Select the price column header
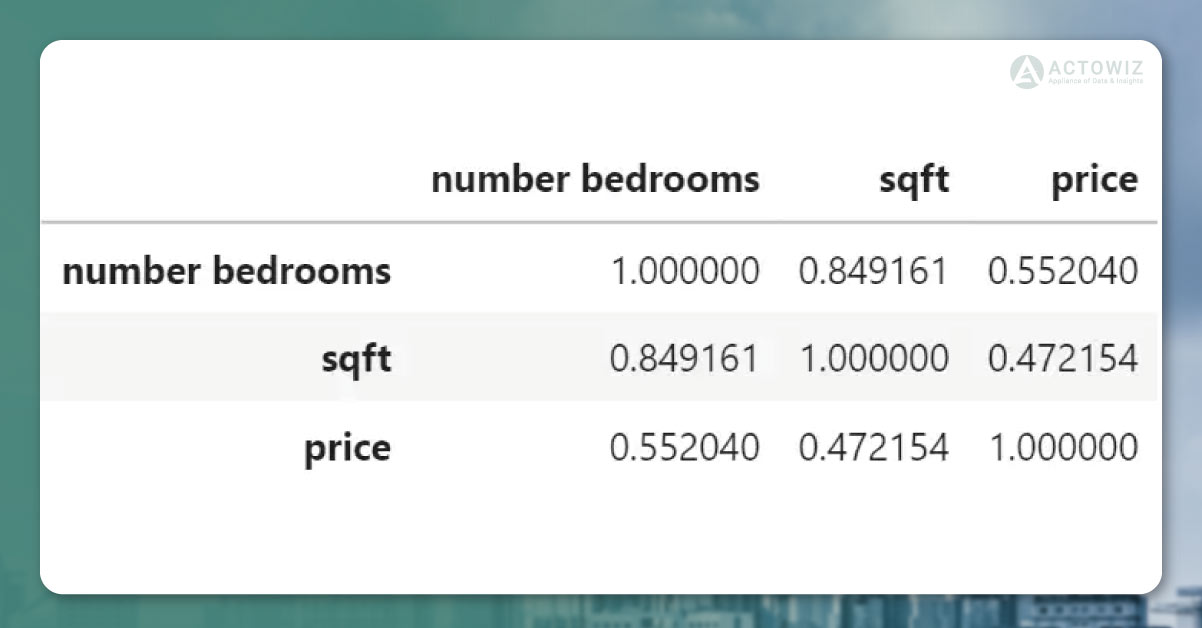Viewport: 1202px width, 628px height. pos(1094,181)
